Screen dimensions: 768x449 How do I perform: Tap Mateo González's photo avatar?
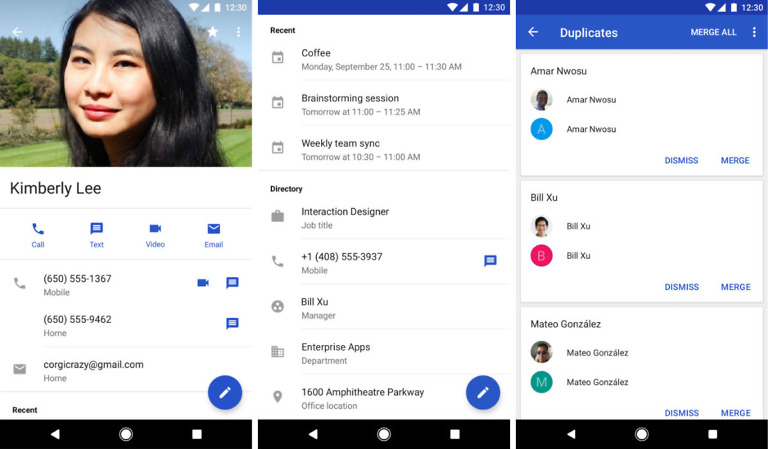[x=541, y=352]
